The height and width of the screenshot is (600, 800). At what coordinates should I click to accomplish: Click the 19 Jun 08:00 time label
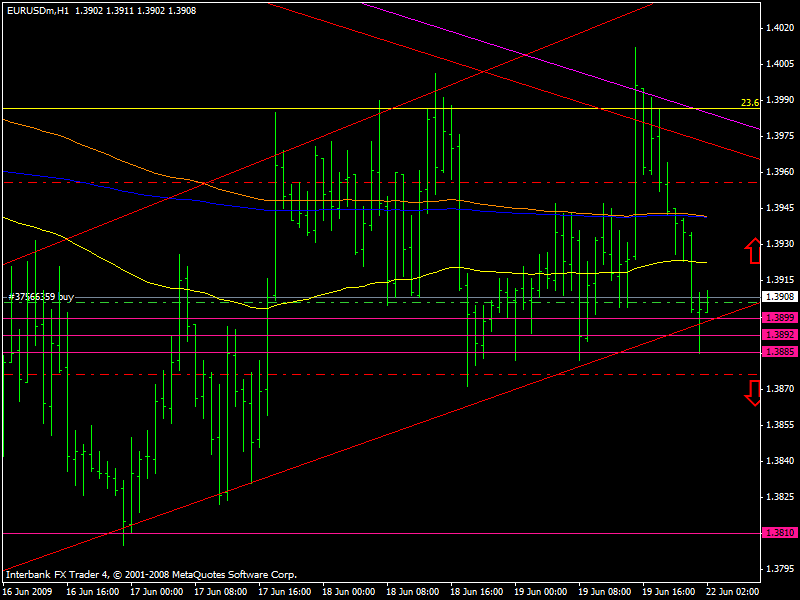click(x=607, y=591)
